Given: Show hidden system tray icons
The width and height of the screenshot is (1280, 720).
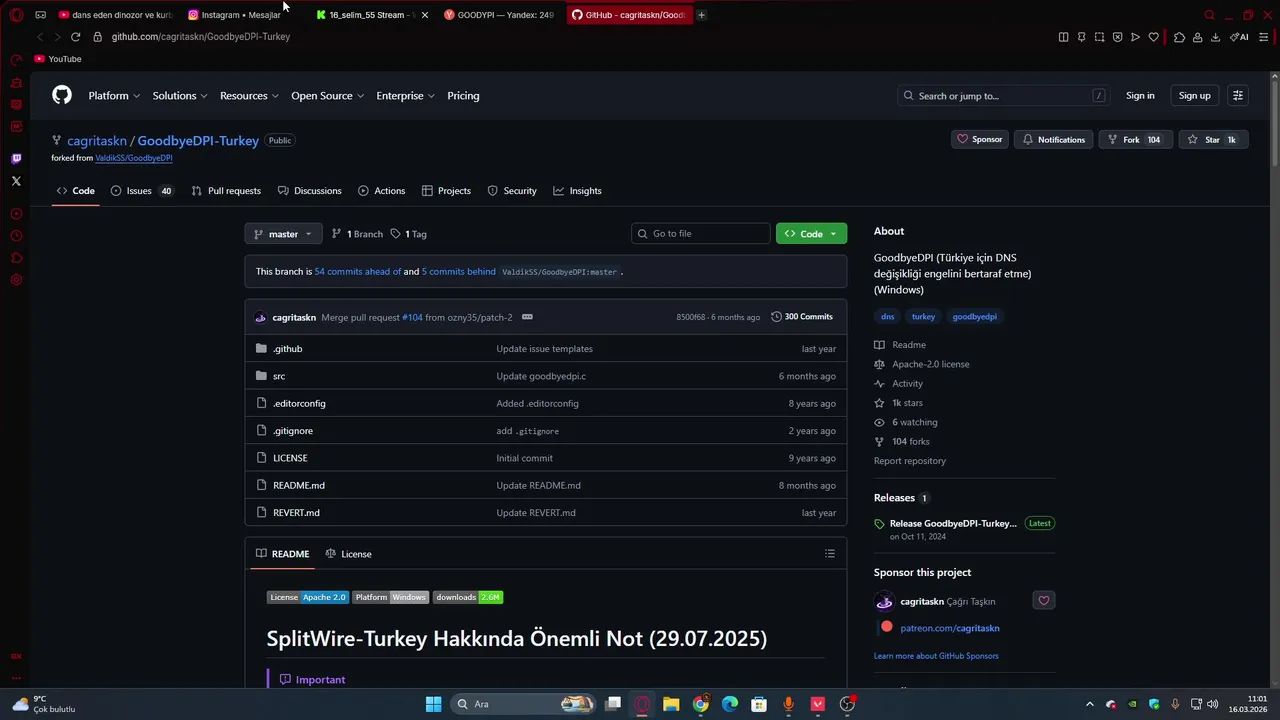Looking at the screenshot, I should 1089,704.
